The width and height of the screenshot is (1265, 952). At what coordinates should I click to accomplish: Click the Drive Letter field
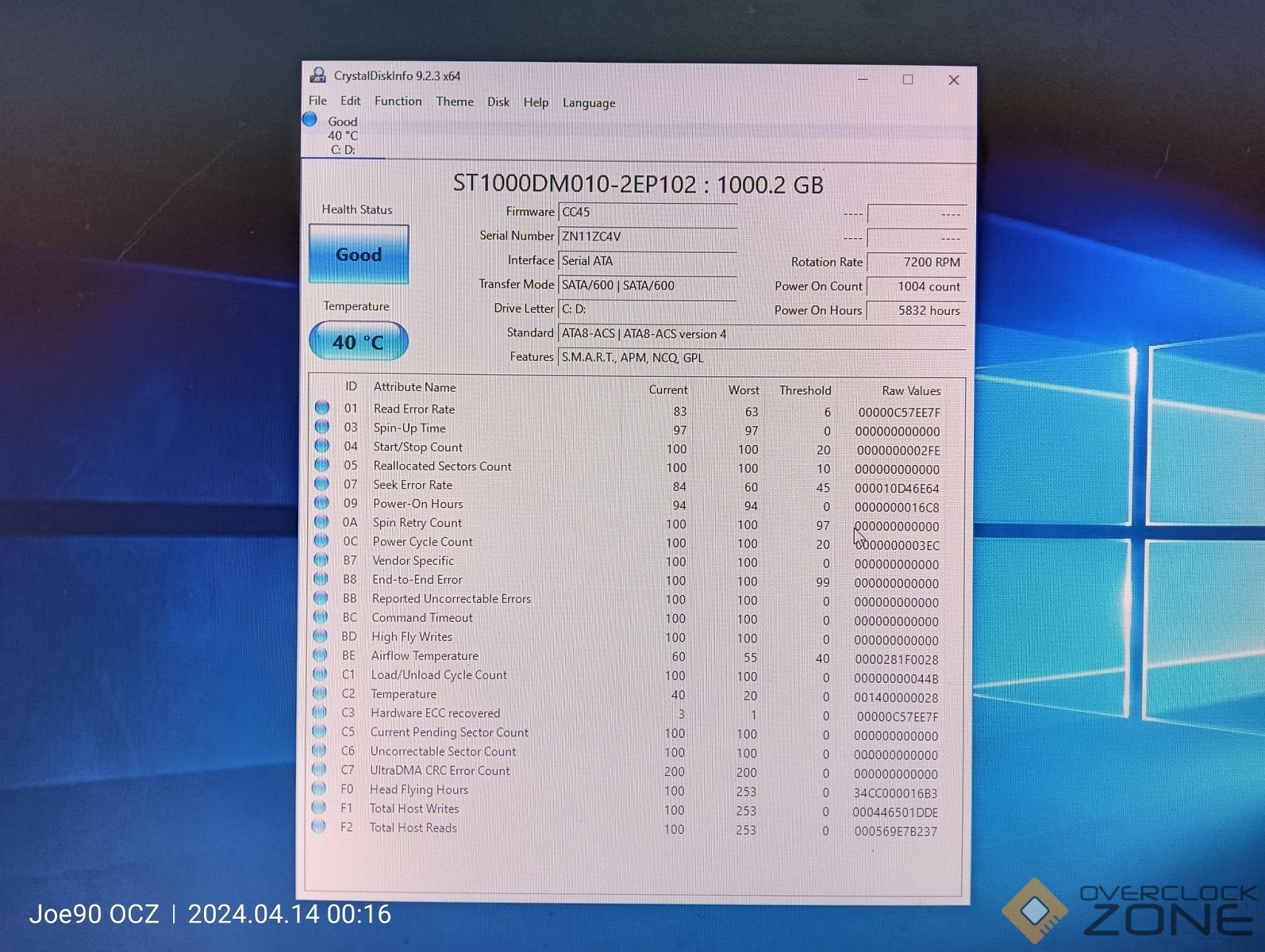coord(648,309)
